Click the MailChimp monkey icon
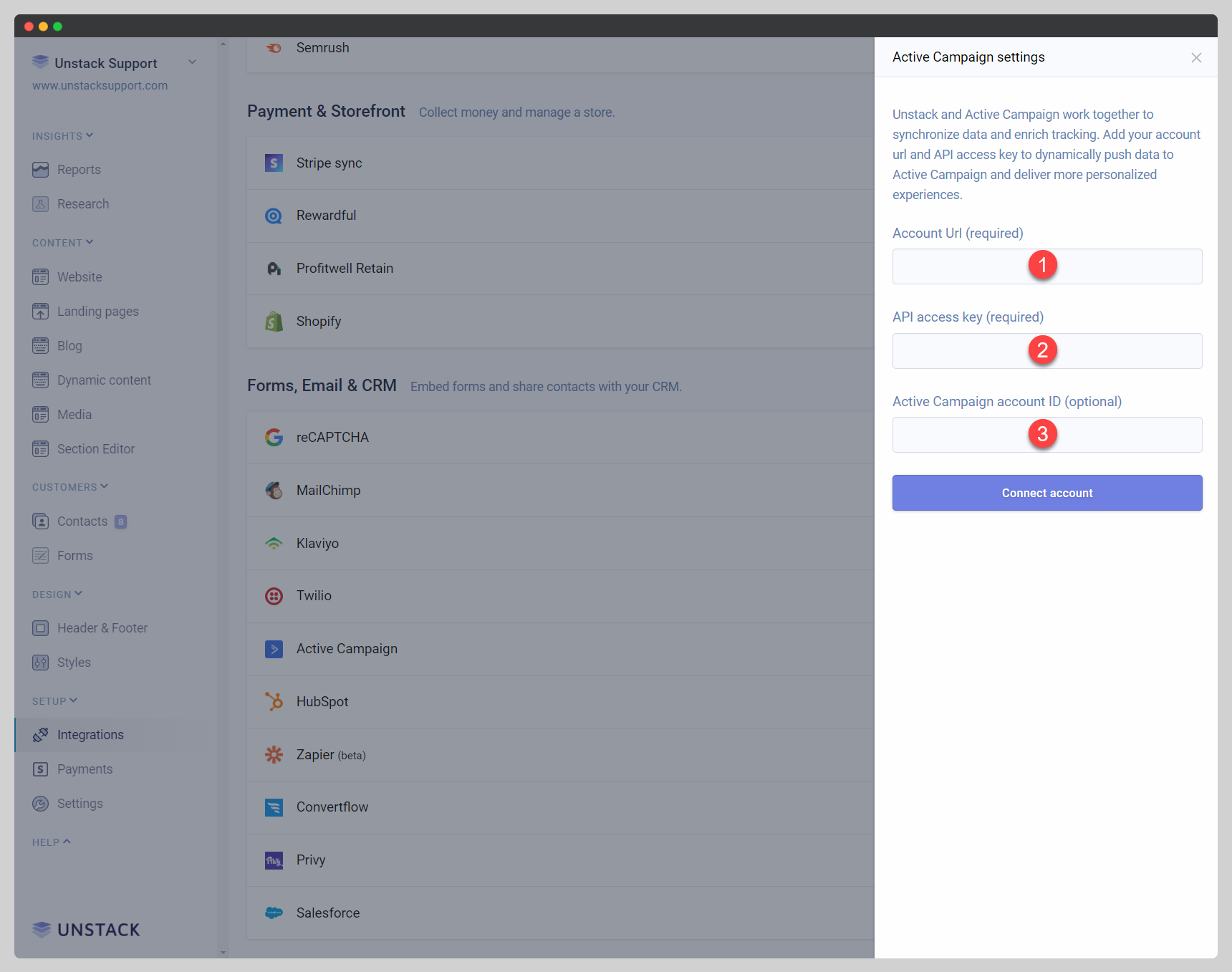Image resolution: width=1232 pixels, height=972 pixels. [274, 491]
